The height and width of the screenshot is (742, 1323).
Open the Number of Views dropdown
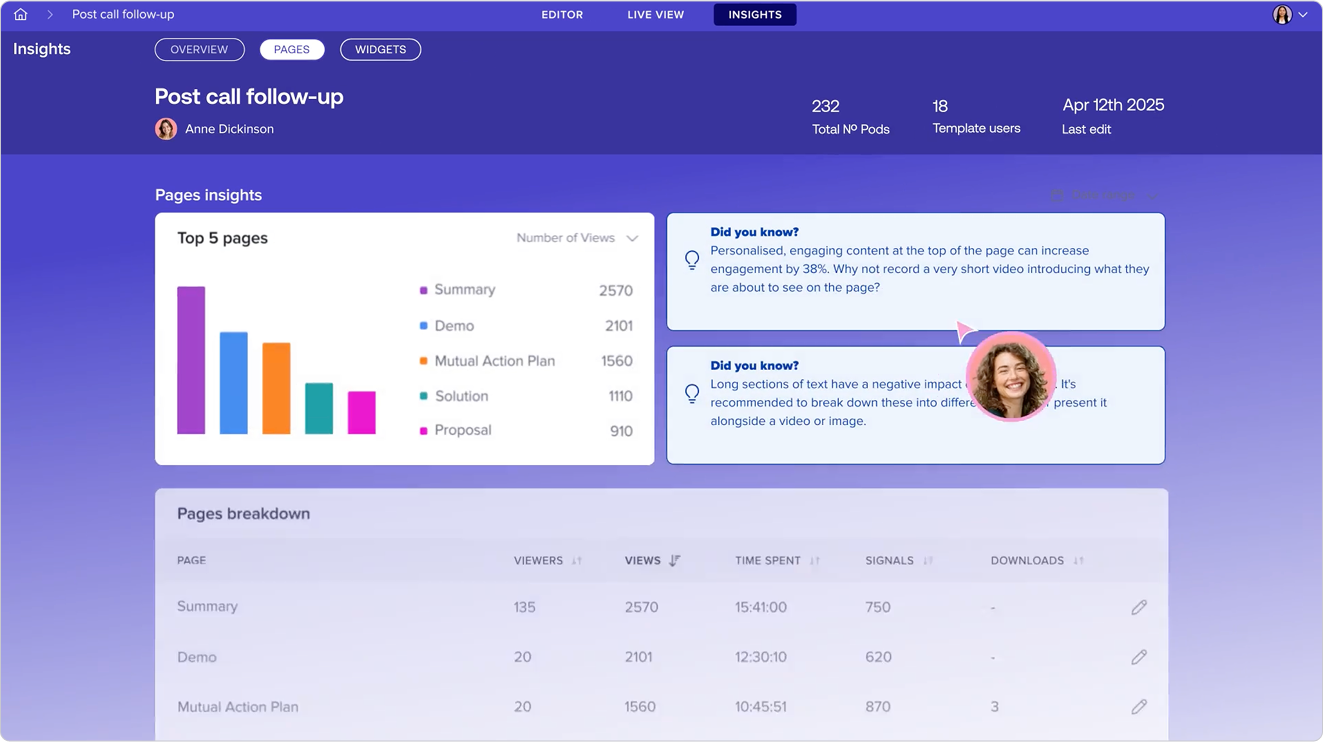(577, 238)
